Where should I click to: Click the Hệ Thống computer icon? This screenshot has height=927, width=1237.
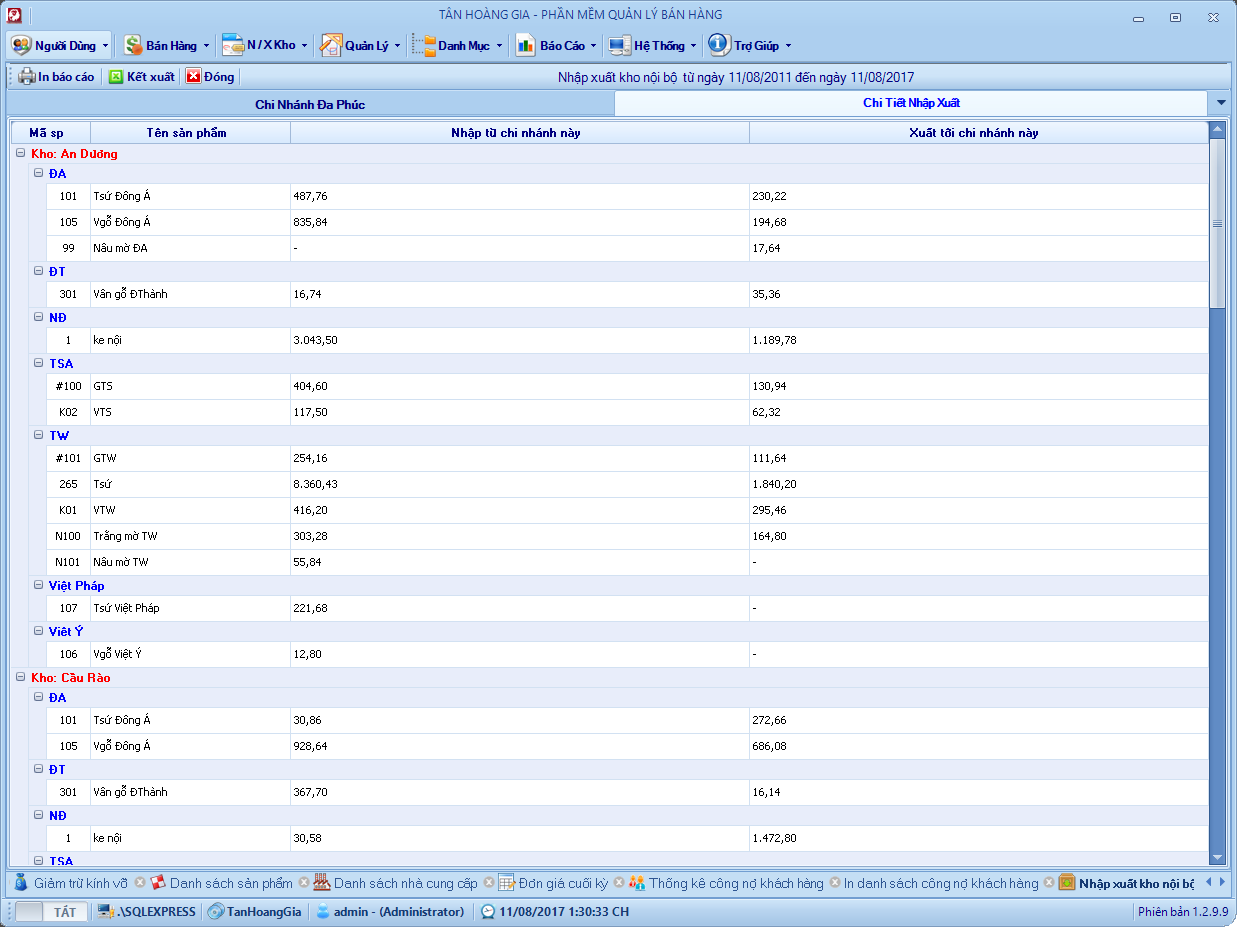[620, 45]
